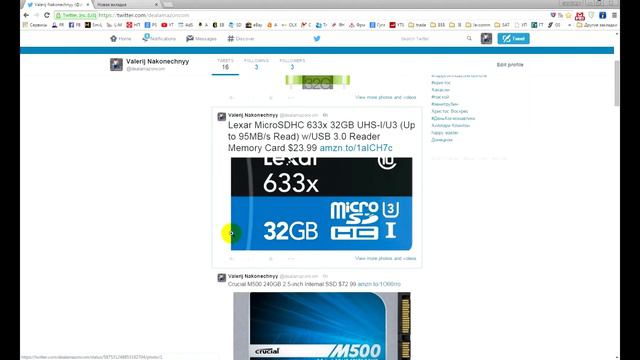
Task: Click the browser back arrow
Action: point(26,15)
